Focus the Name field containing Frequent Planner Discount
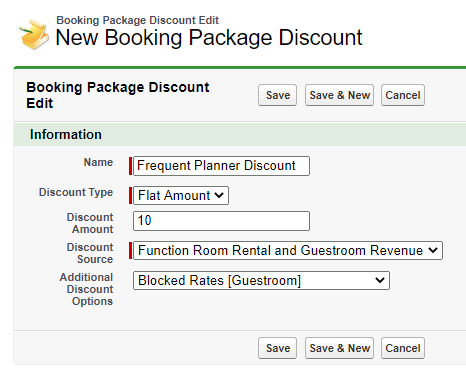 (x=221, y=166)
